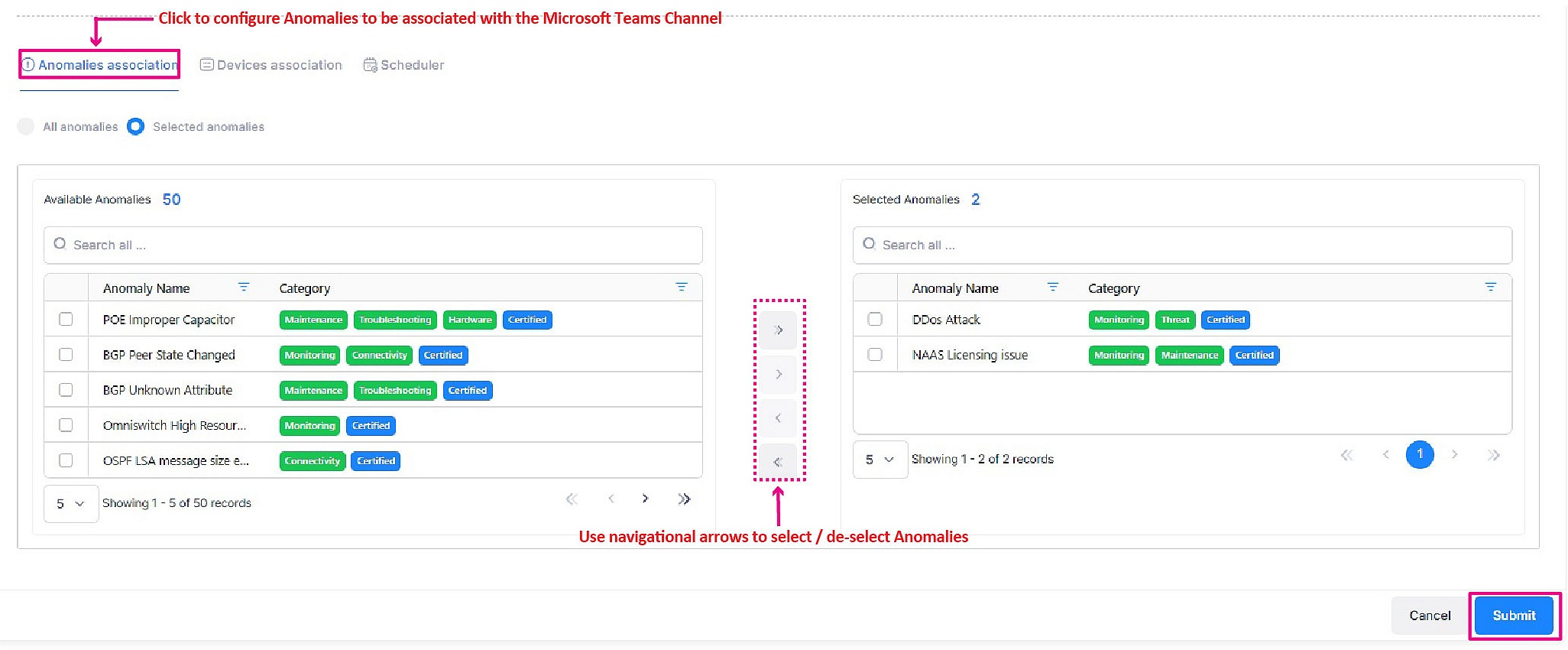1568x650 pixels.
Task: Expand page size dropdown under Selected Anomalies
Action: pyautogui.click(x=880, y=460)
